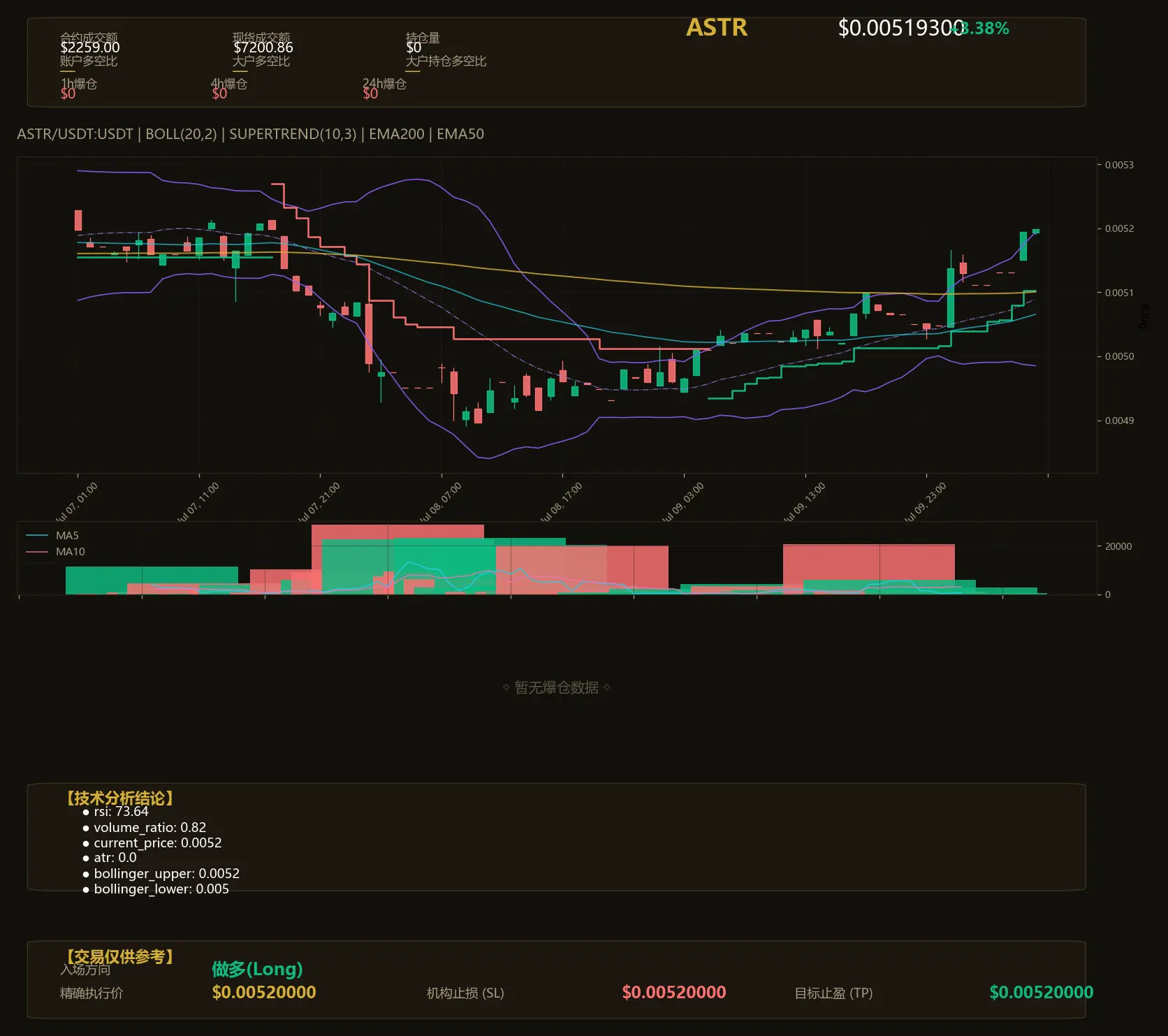Click the 0.0051 price axis label
Screen dimensions: 1168x1036
1119,293
